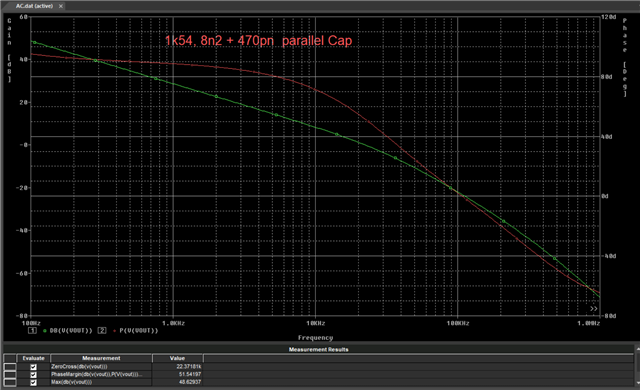Select the row header of PhaseMargin row

(x=10, y=374)
